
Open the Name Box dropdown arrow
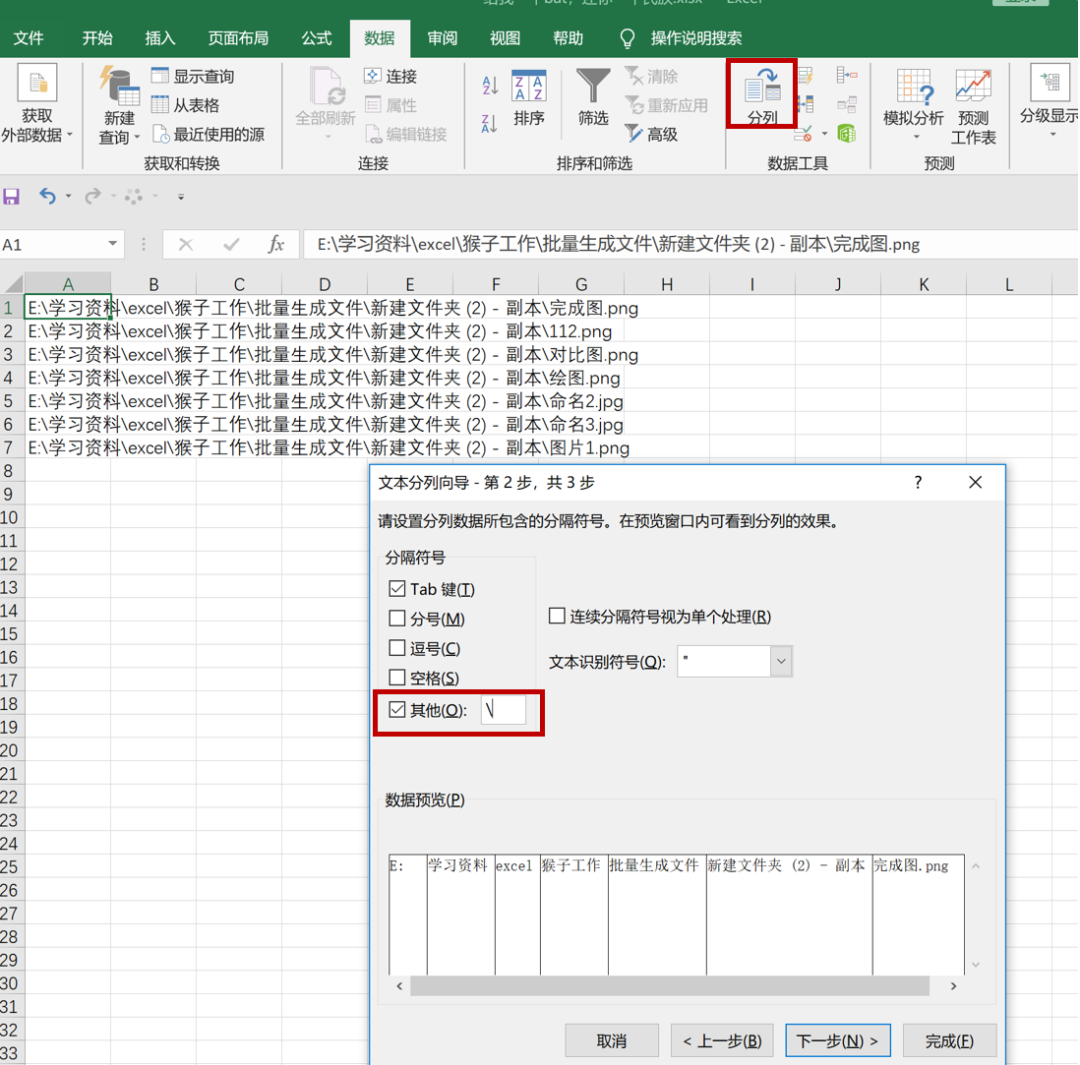[112, 244]
